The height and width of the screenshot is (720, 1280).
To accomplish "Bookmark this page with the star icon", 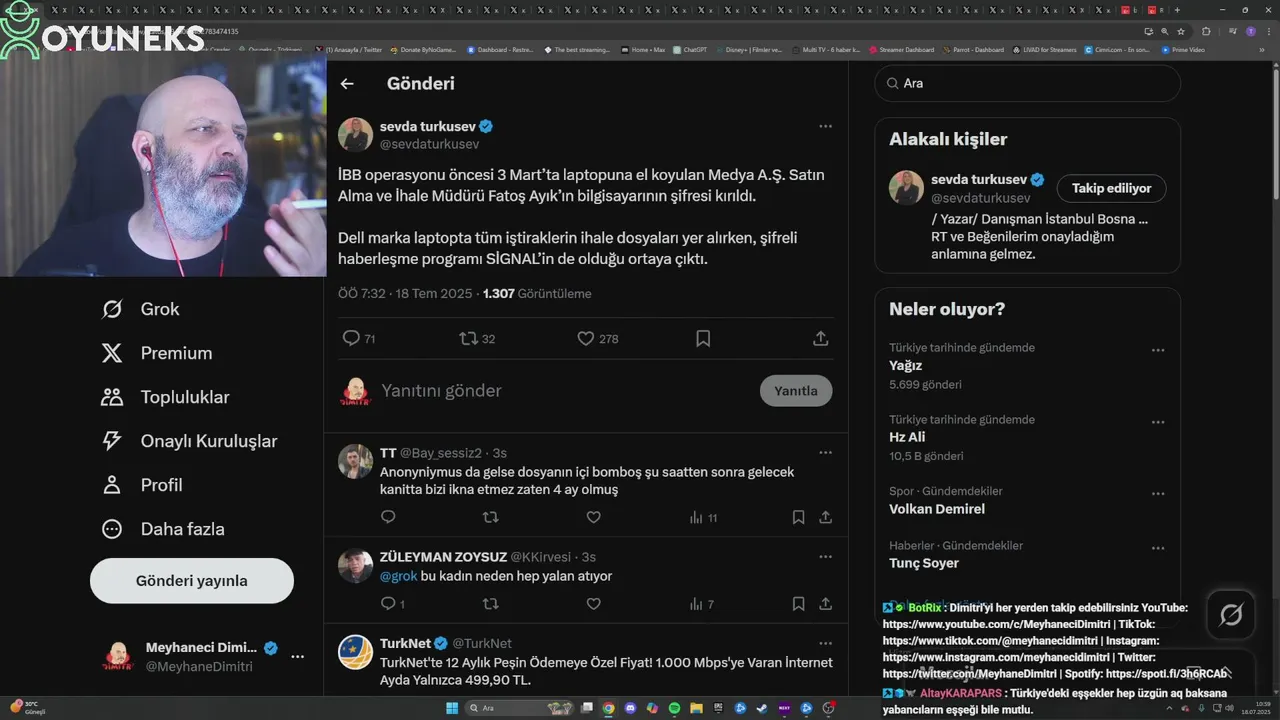I will pyautogui.click(x=1181, y=31).
